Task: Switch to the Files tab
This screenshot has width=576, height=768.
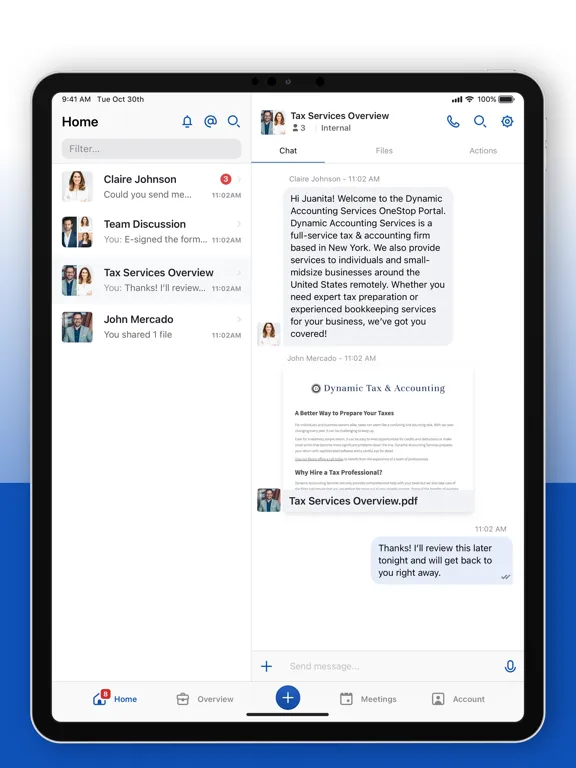Action: [x=384, y=151]
